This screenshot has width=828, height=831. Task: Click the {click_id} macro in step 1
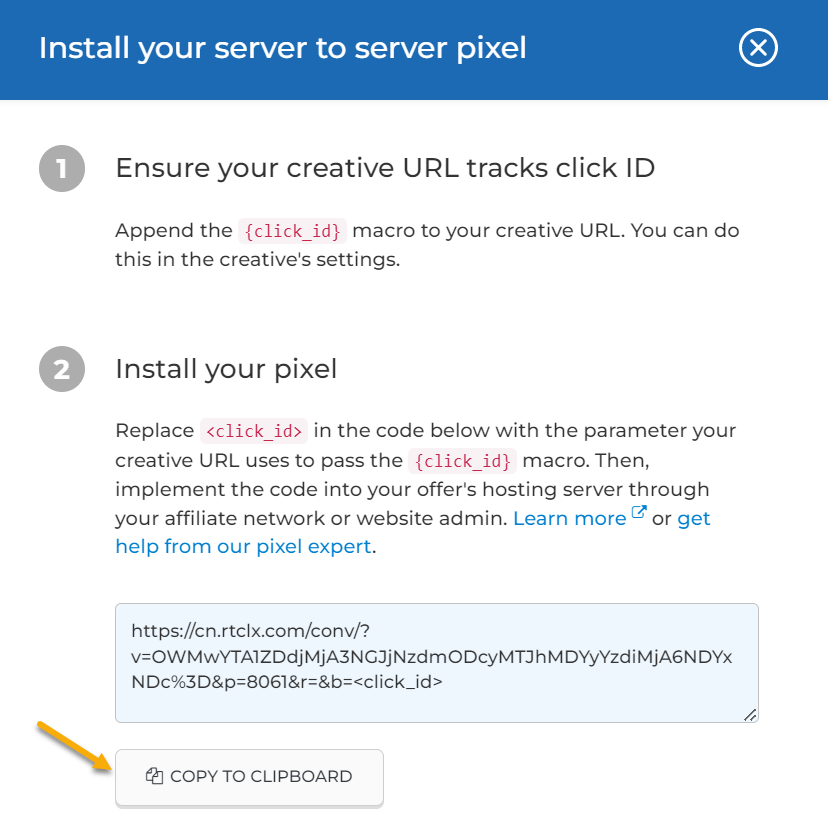293,231
